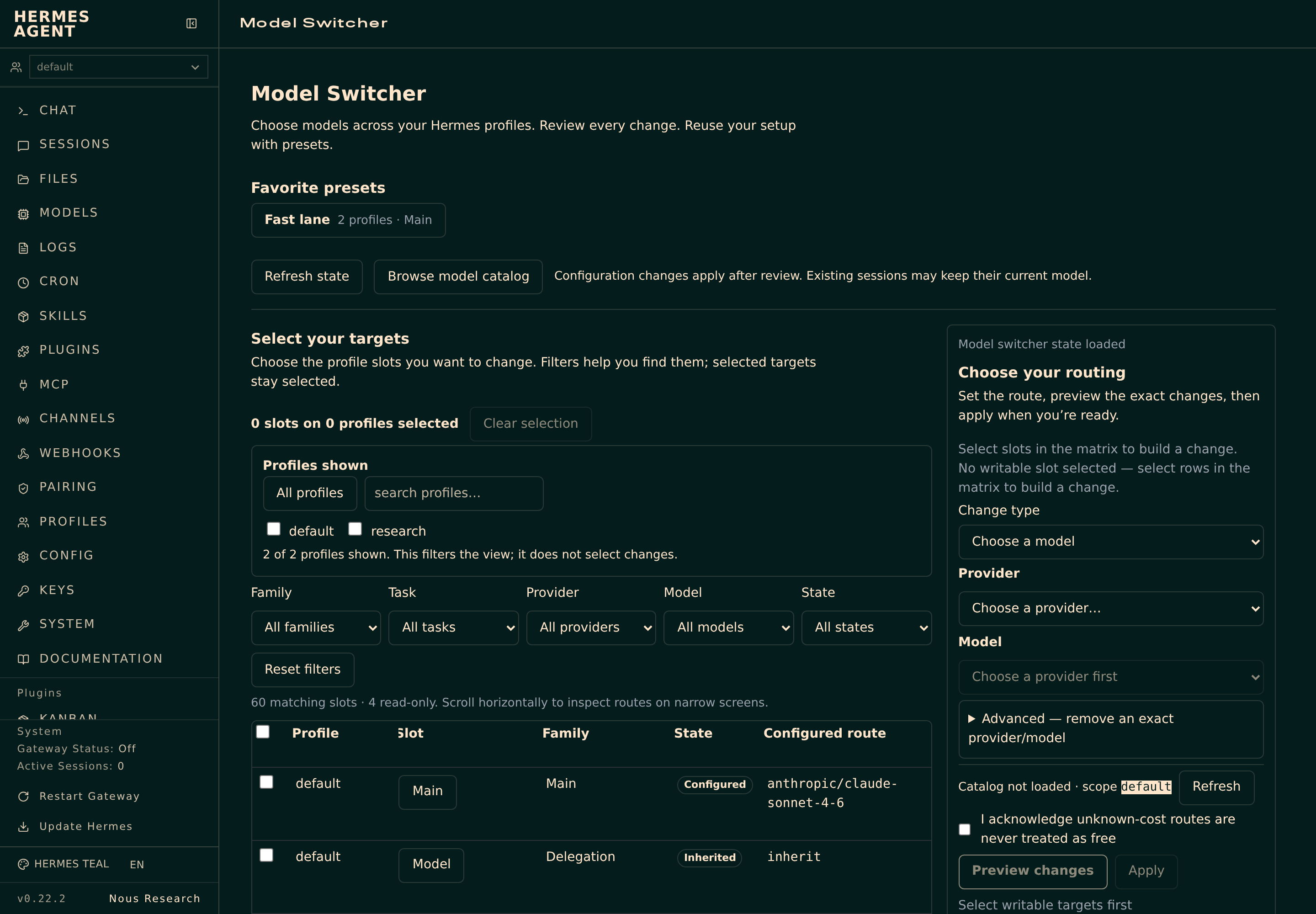
Task: Open Cron via its clock icon
Action: 23,282
